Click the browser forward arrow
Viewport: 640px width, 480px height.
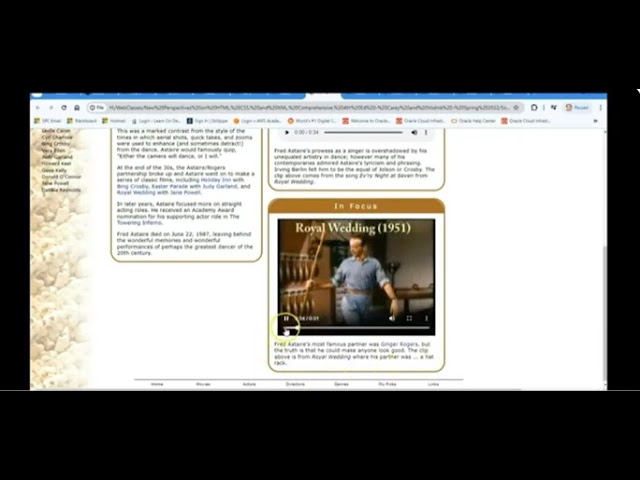51,108
